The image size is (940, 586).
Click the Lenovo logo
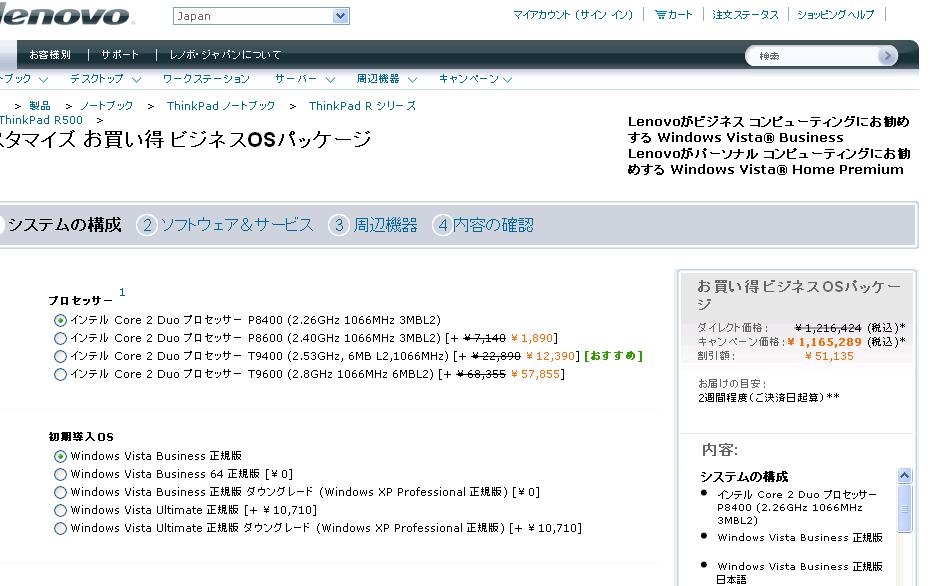click(x=64, y=14)
